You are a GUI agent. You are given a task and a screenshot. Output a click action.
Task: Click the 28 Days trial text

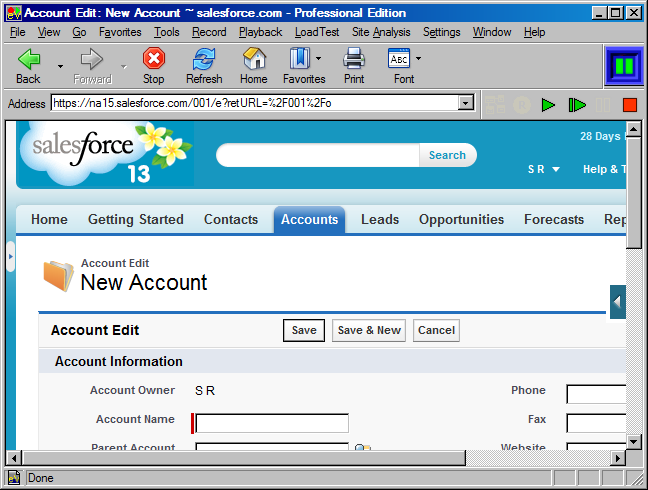click(x=603, y=136)
